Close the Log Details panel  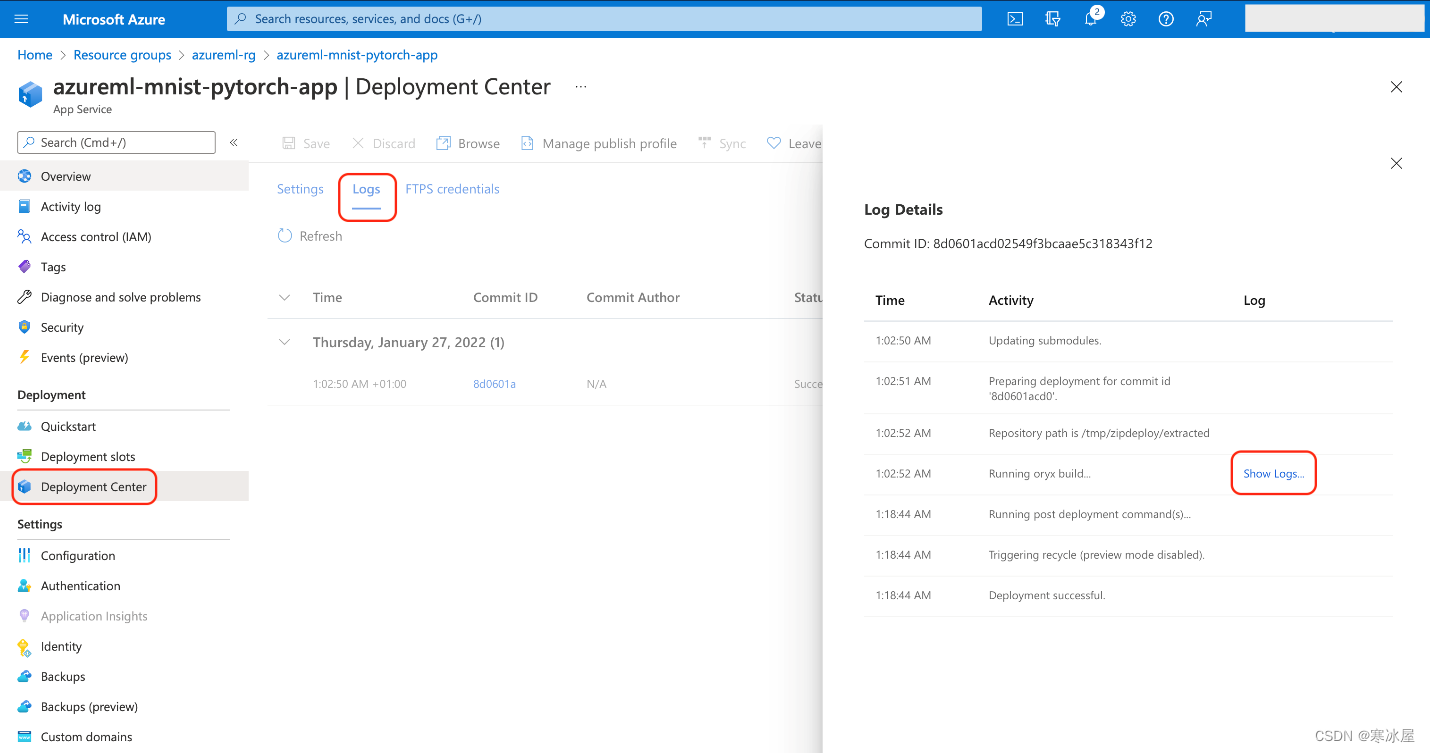[1396, 163]
